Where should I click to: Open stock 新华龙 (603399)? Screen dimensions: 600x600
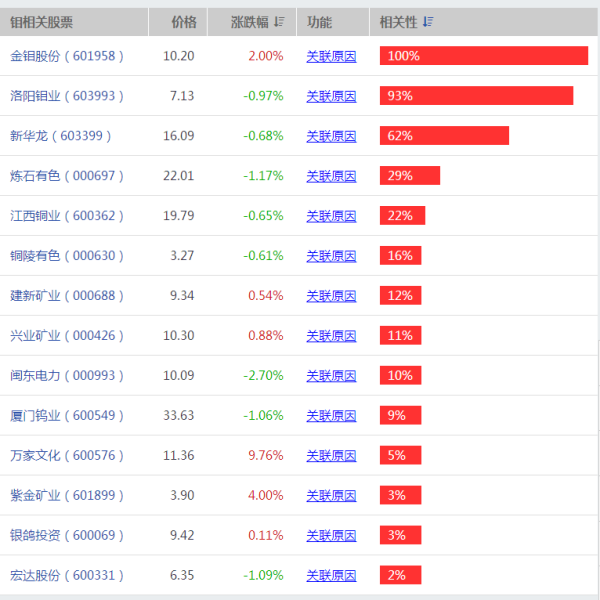point(60,136)
